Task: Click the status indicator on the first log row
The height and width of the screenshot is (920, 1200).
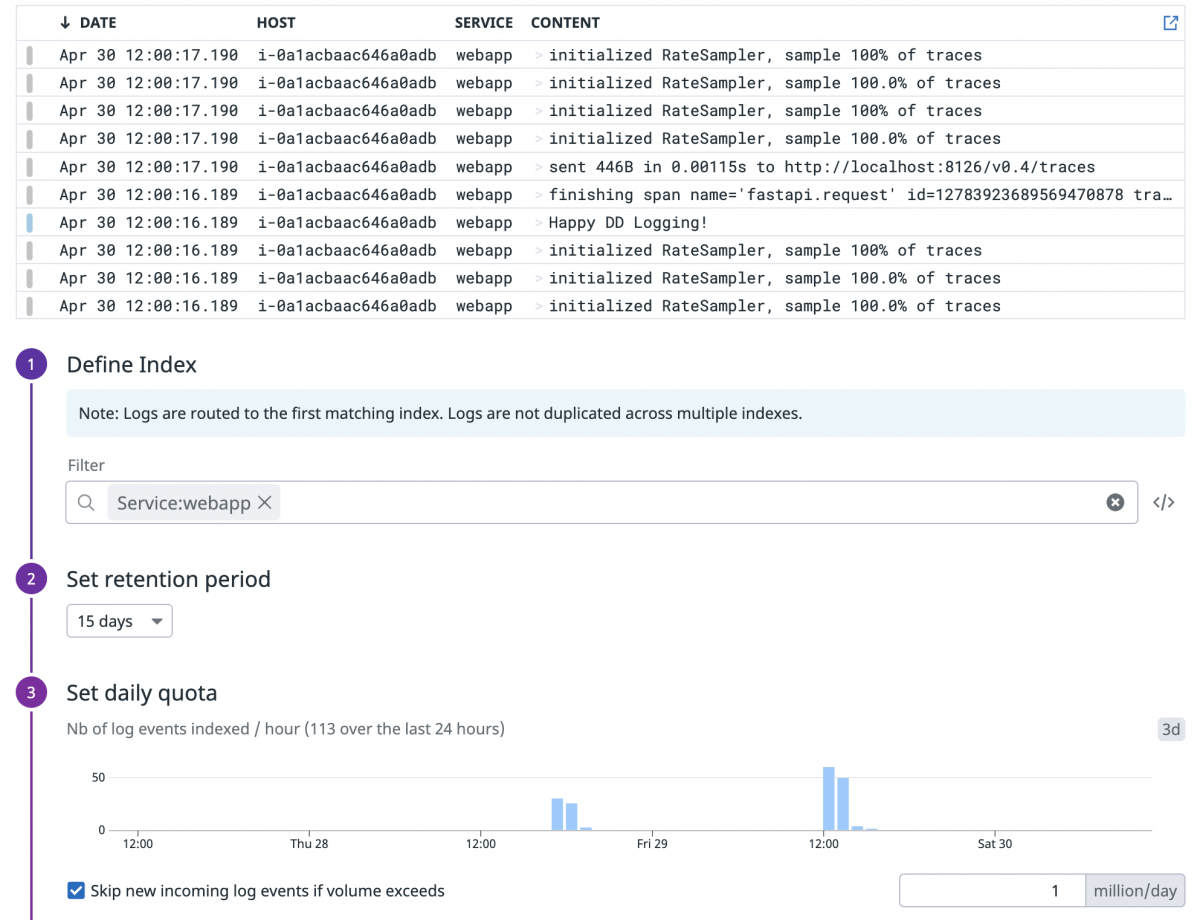Action: (x=31, y=55)
